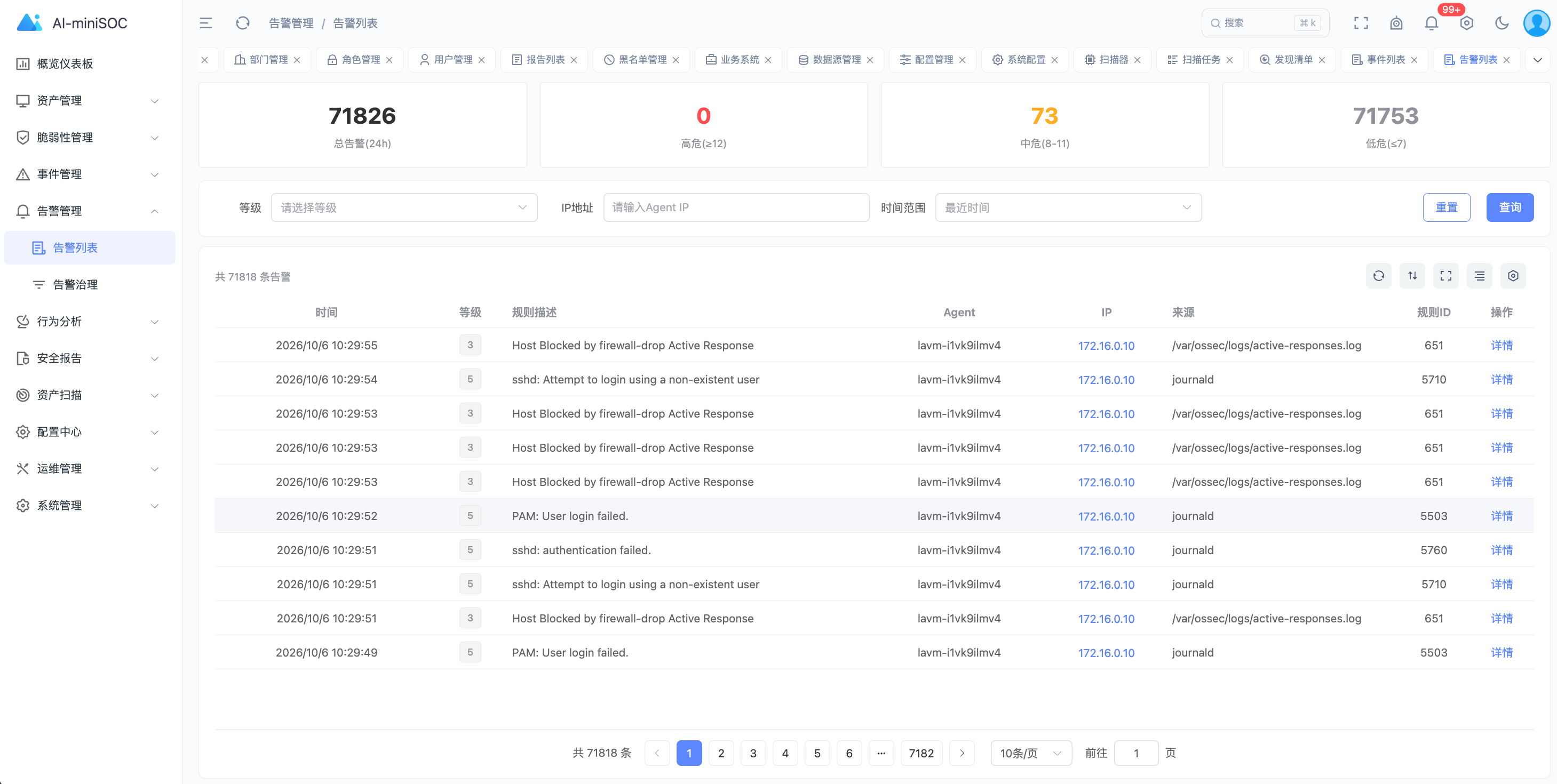
Task: Expand 配置中心 menu
Action: click(90, 432)
